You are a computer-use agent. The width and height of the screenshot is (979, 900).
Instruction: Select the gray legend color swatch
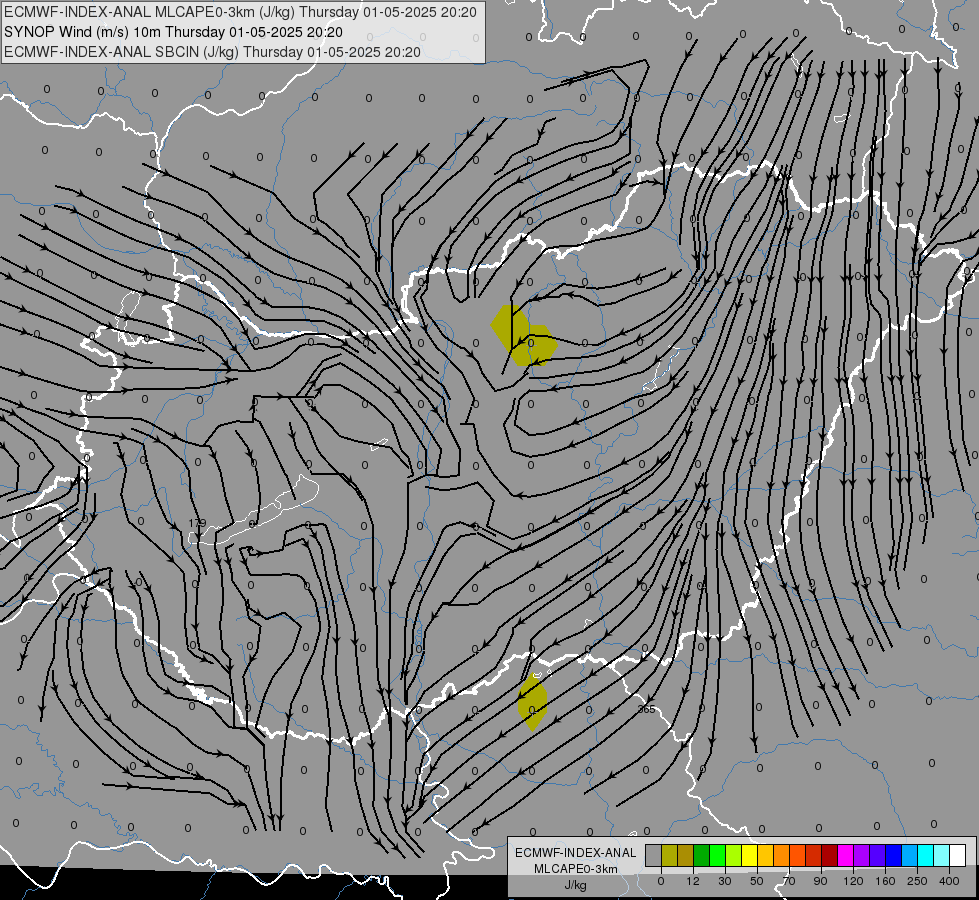(654, 855)
